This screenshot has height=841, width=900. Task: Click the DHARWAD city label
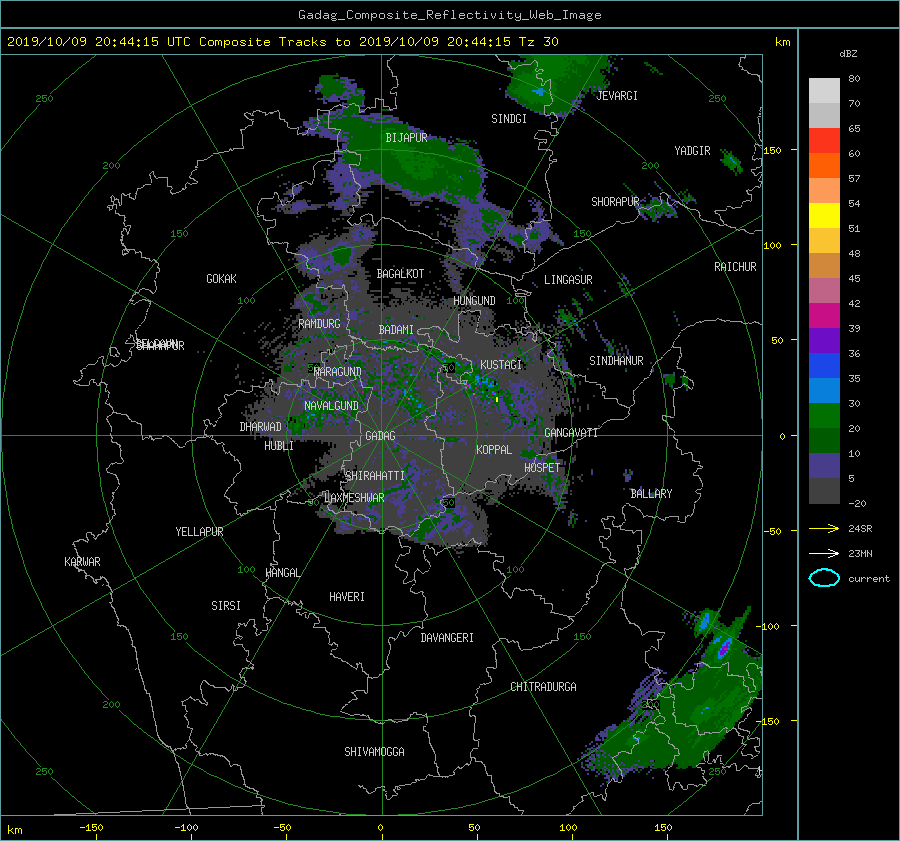point(261,427)
